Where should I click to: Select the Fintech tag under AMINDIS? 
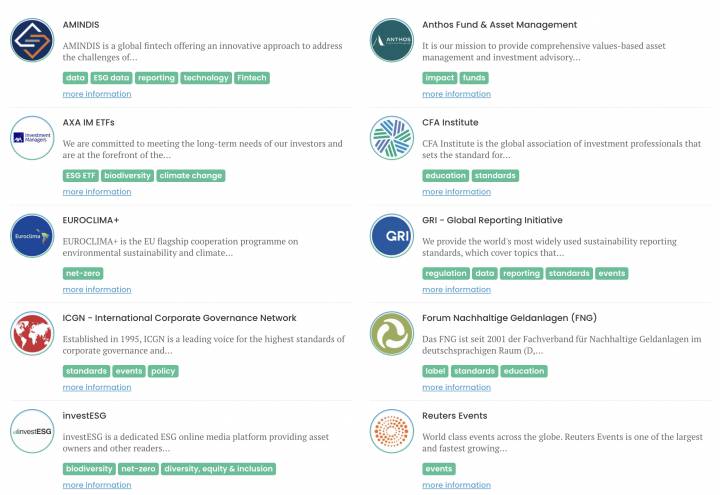click(x=252, y=78)
